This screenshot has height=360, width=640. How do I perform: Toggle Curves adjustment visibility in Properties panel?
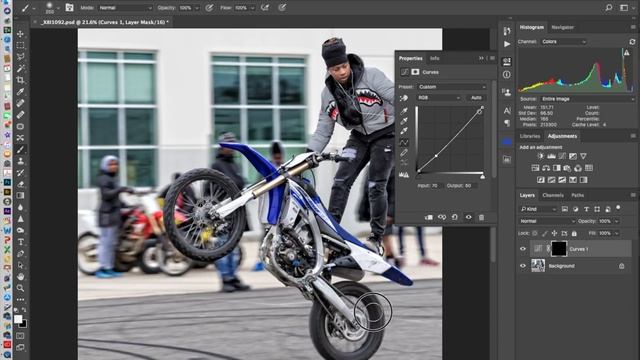tap(468, 217)
